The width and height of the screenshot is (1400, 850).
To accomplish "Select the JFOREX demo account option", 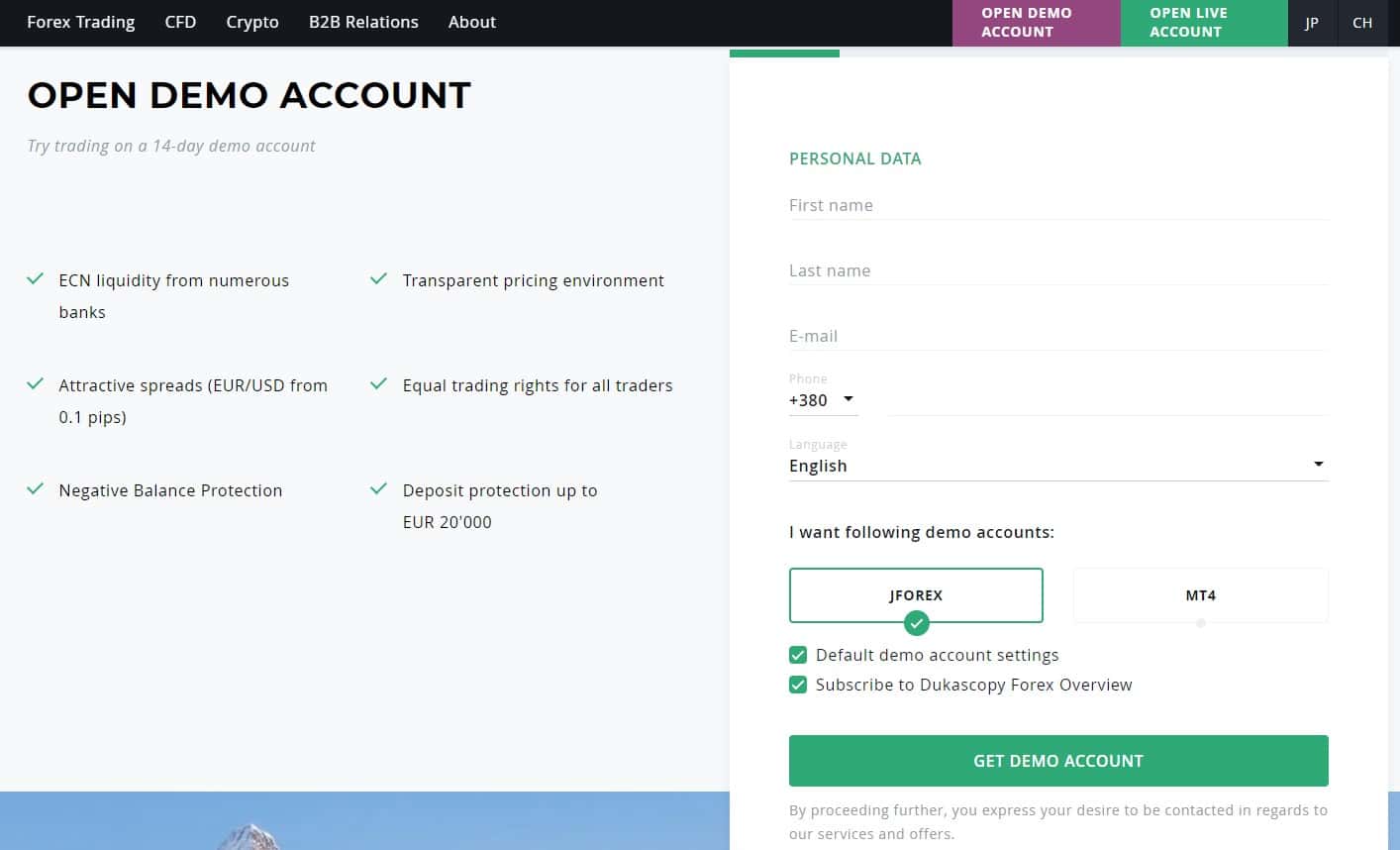I will click(916, 595).
